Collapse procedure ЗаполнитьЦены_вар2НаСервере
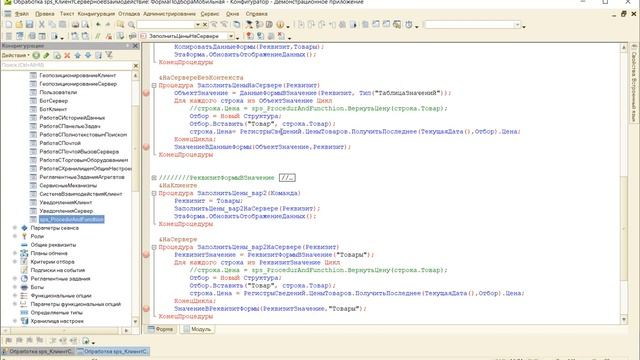640x360 pixels. pyautogui.click(x=154, y=247)
